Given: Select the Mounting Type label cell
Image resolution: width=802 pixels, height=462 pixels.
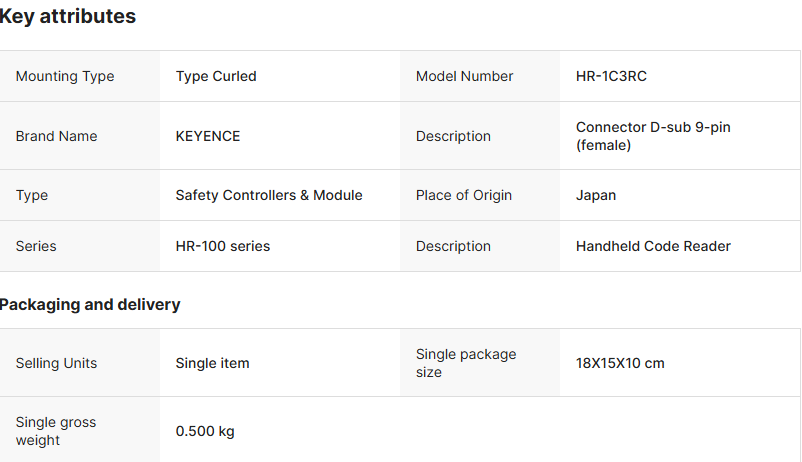Looking at the screenshot, I should pos(65,76).
